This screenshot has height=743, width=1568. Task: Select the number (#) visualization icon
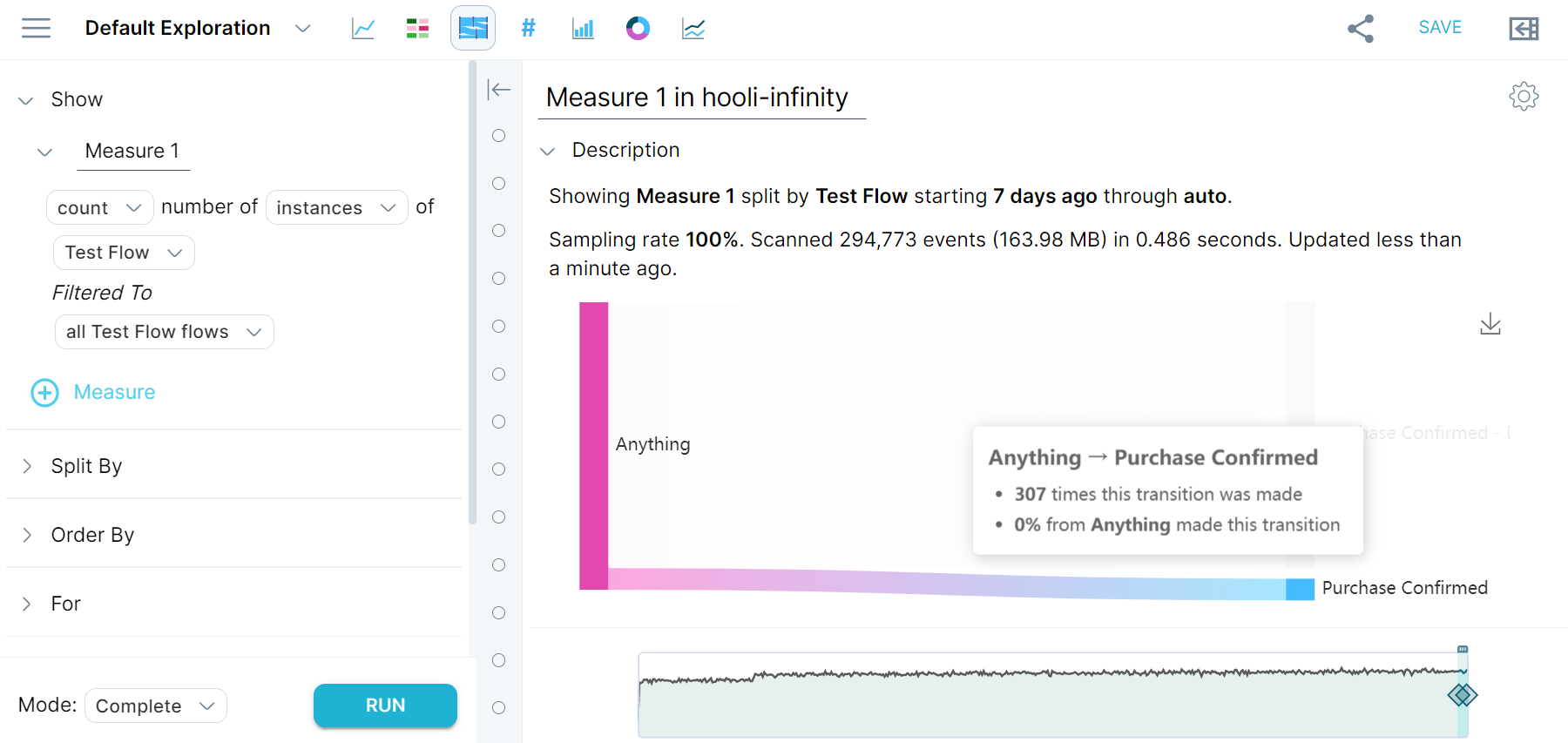coord(528,28)
